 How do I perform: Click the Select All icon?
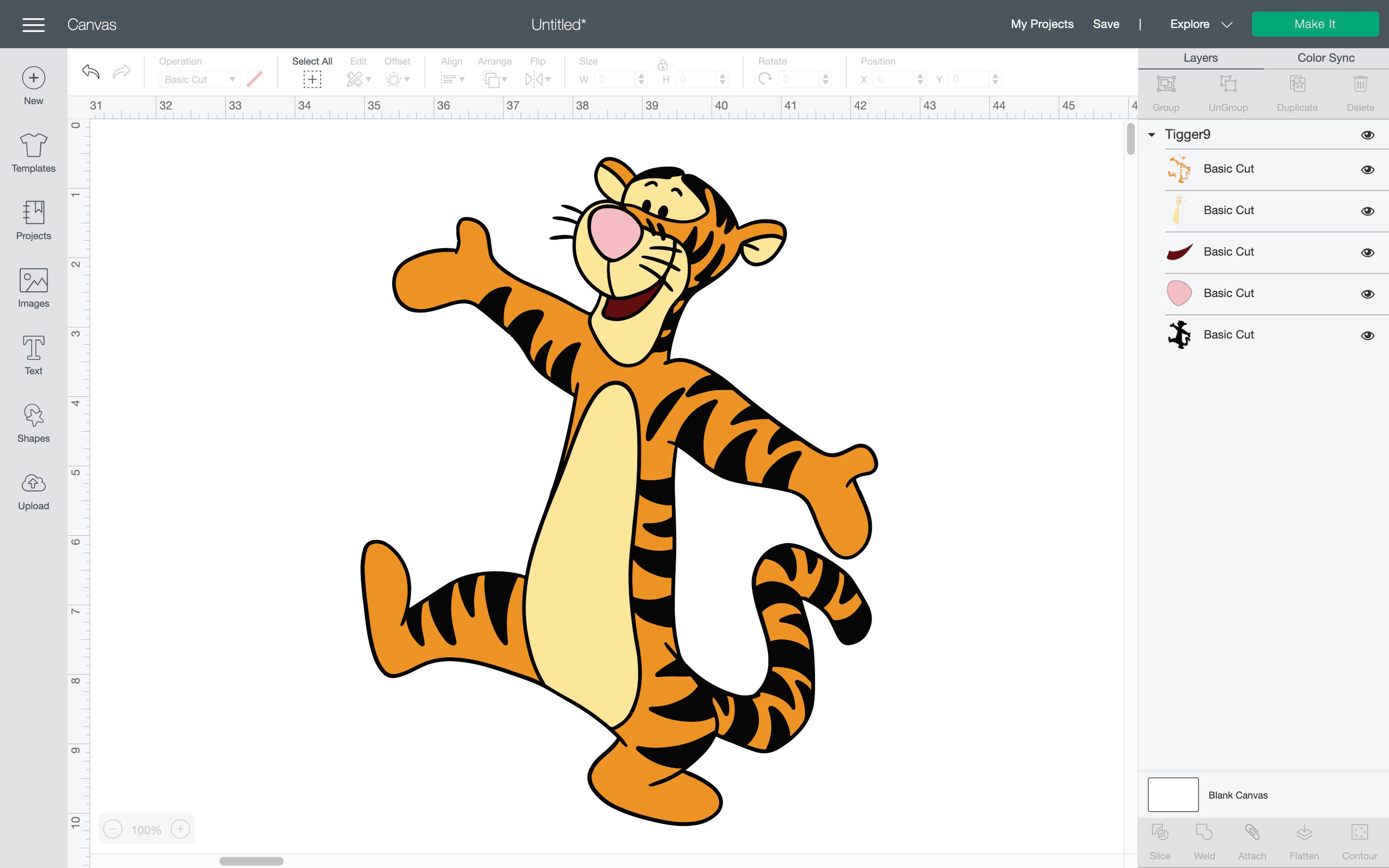pyautogui.click(x=312, y=79)
